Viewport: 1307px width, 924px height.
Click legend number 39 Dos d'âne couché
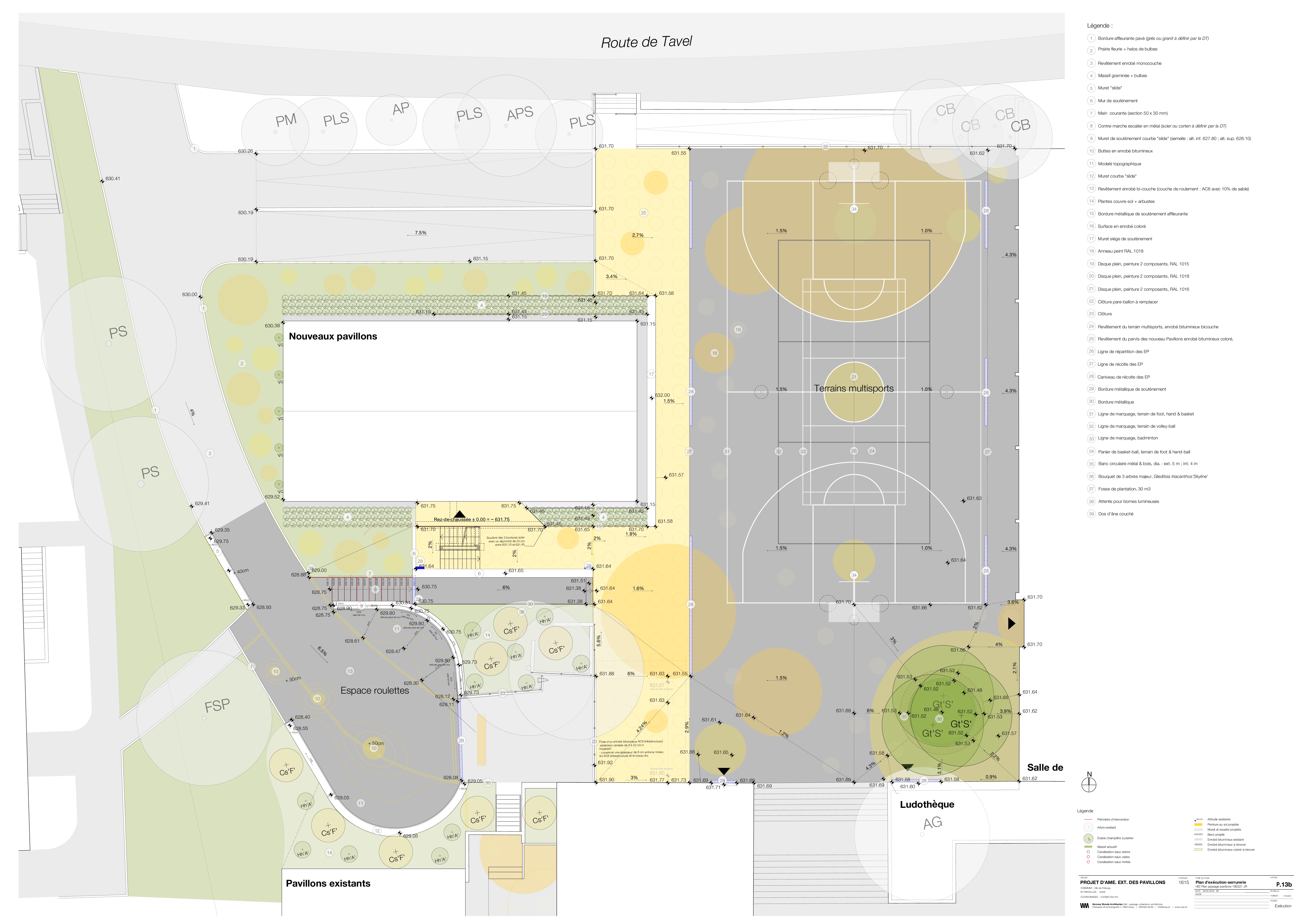pos(1091,514)
